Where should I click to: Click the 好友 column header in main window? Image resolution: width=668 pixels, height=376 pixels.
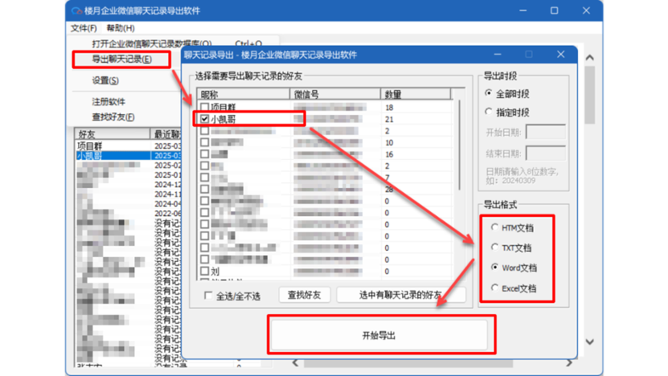[112, 134]
